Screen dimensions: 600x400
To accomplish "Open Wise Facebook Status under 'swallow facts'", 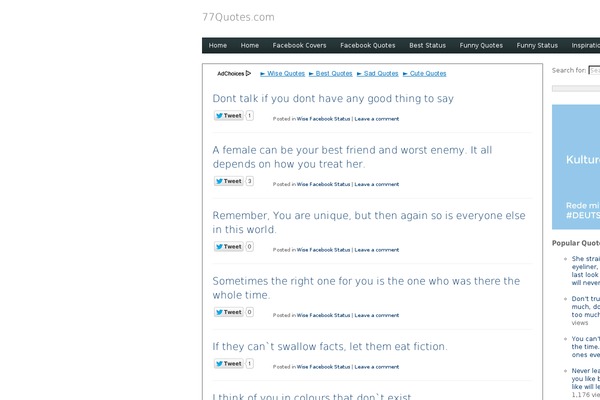I will click(x=323, y=367).
